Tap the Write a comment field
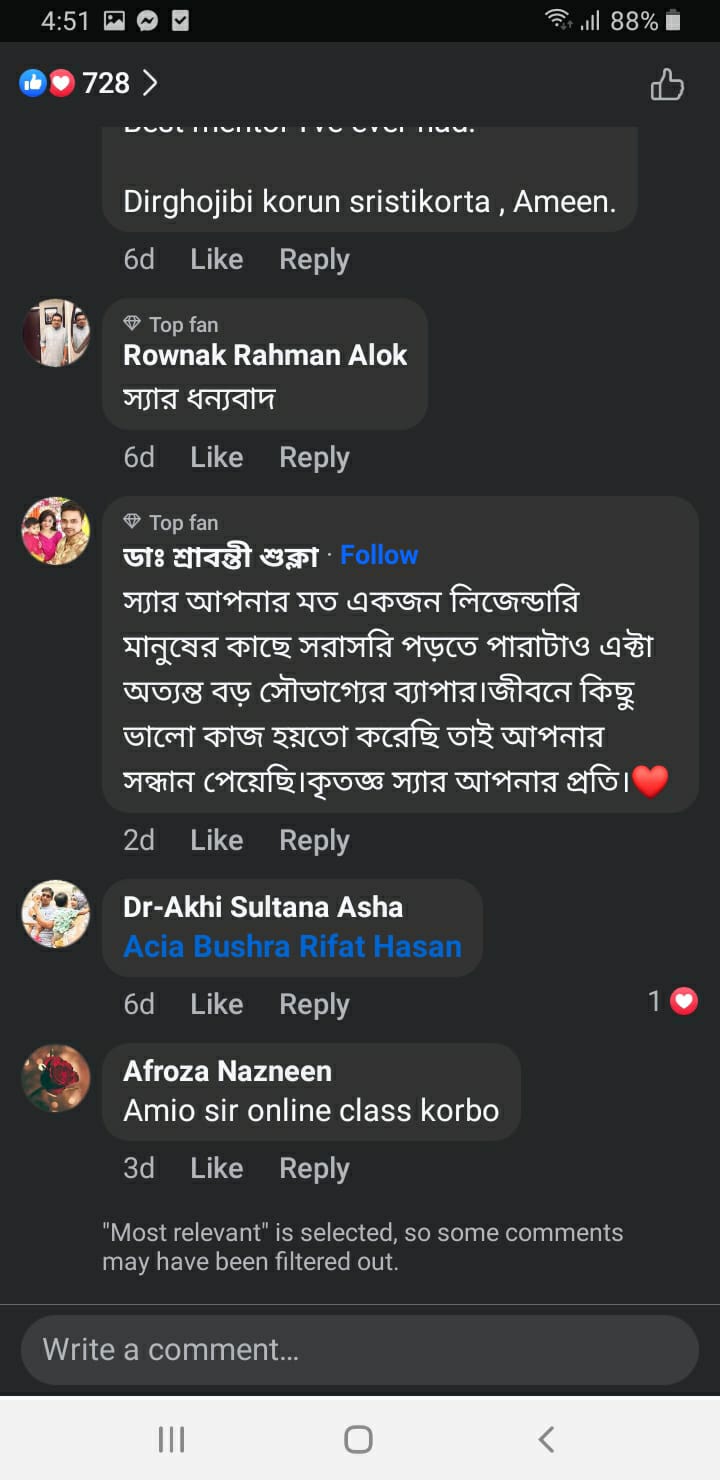 pyautogui.click(x=360, y=1349)
